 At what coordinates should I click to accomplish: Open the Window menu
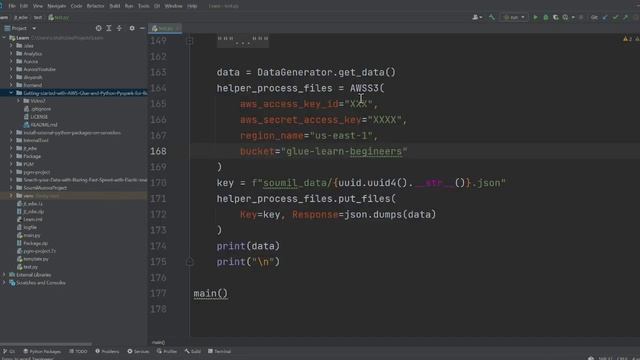tap(173, 6)
